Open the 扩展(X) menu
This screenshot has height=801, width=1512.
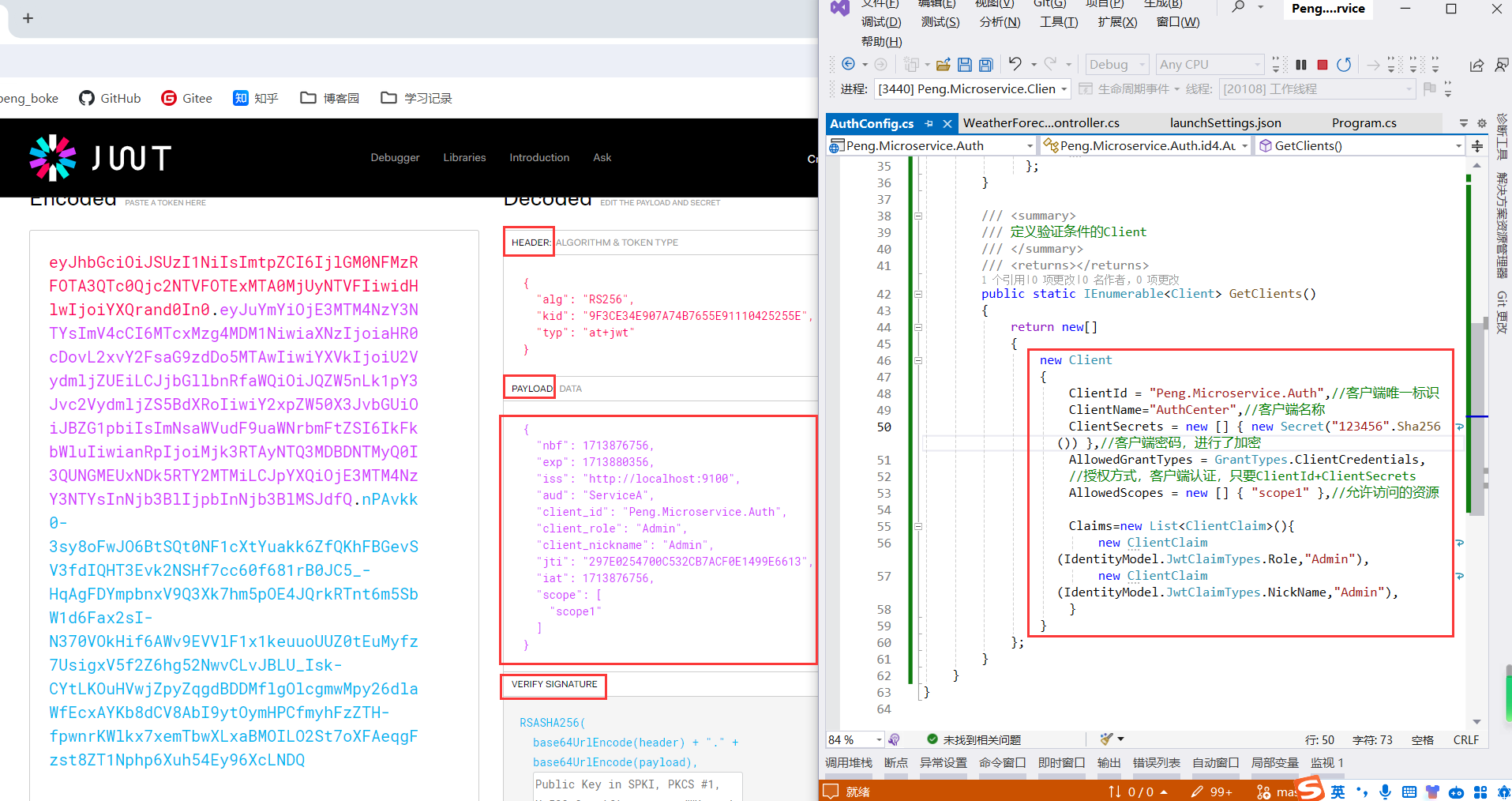point(1117,22)
